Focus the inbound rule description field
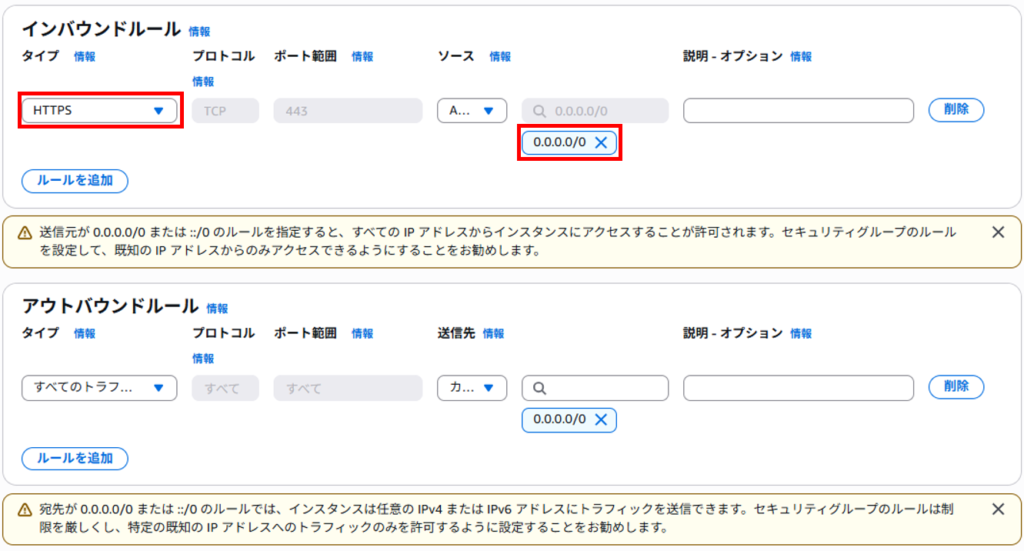This screenshot has width=1024, height=551. click(798, 110)
